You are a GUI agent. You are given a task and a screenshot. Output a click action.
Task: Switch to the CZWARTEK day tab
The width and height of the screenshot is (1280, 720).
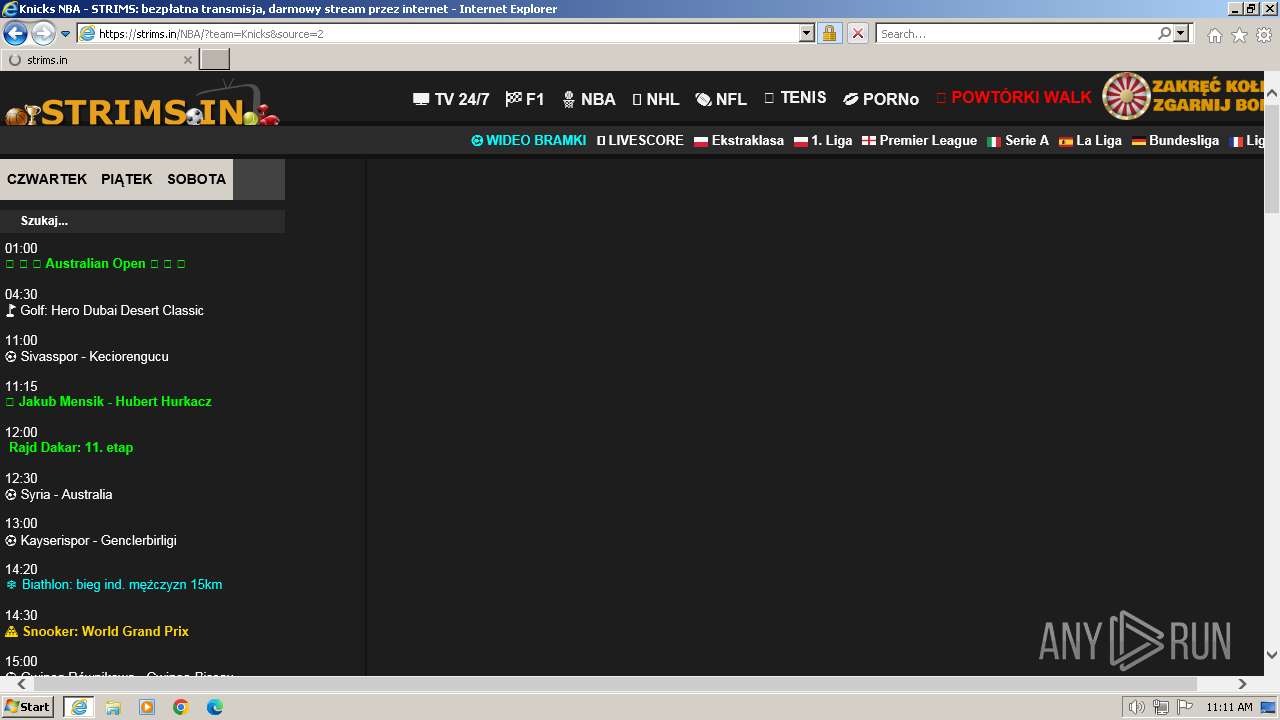coord(47,179)
